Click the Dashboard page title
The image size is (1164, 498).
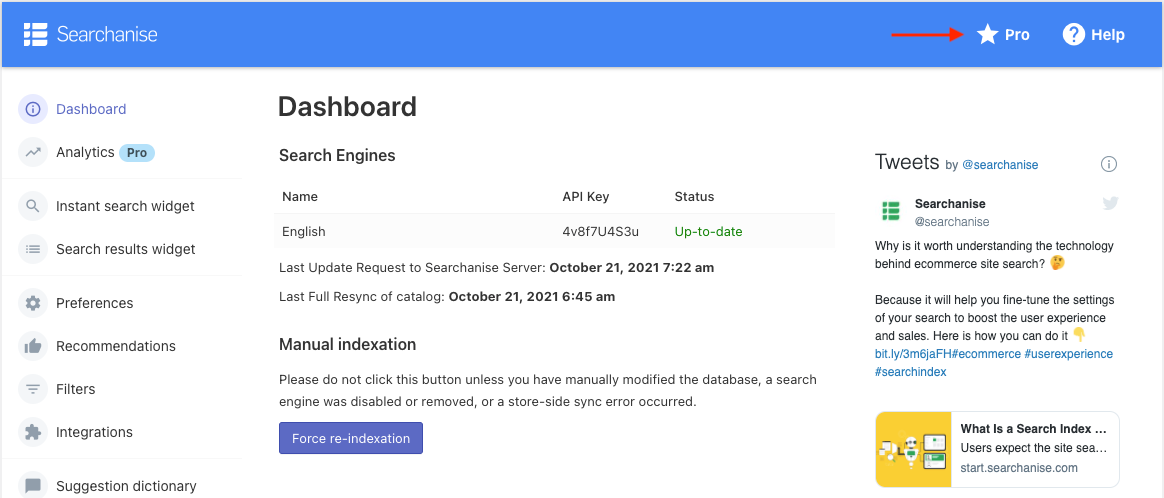347,107
